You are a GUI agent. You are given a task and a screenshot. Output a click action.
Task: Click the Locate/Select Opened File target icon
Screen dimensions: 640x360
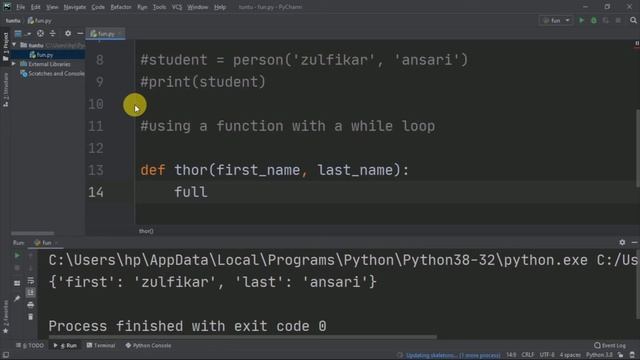point(40,33)
